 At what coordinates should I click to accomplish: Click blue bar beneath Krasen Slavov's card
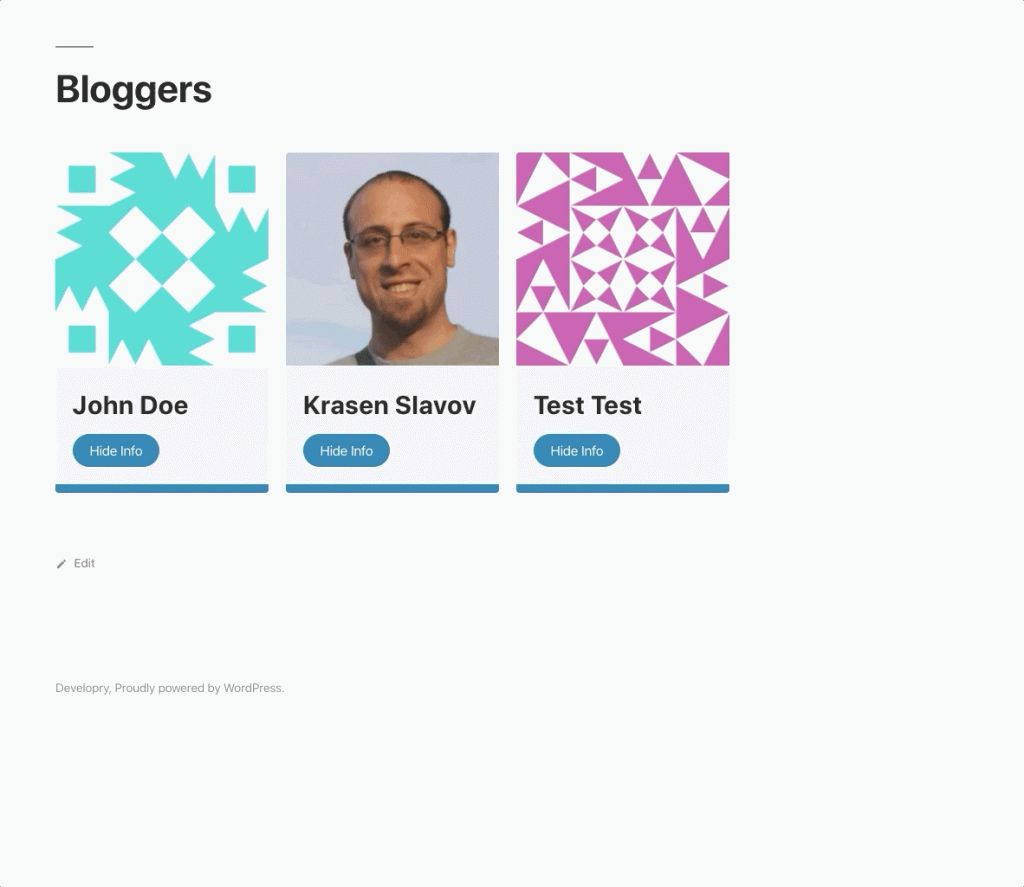[x=392, y=489]
